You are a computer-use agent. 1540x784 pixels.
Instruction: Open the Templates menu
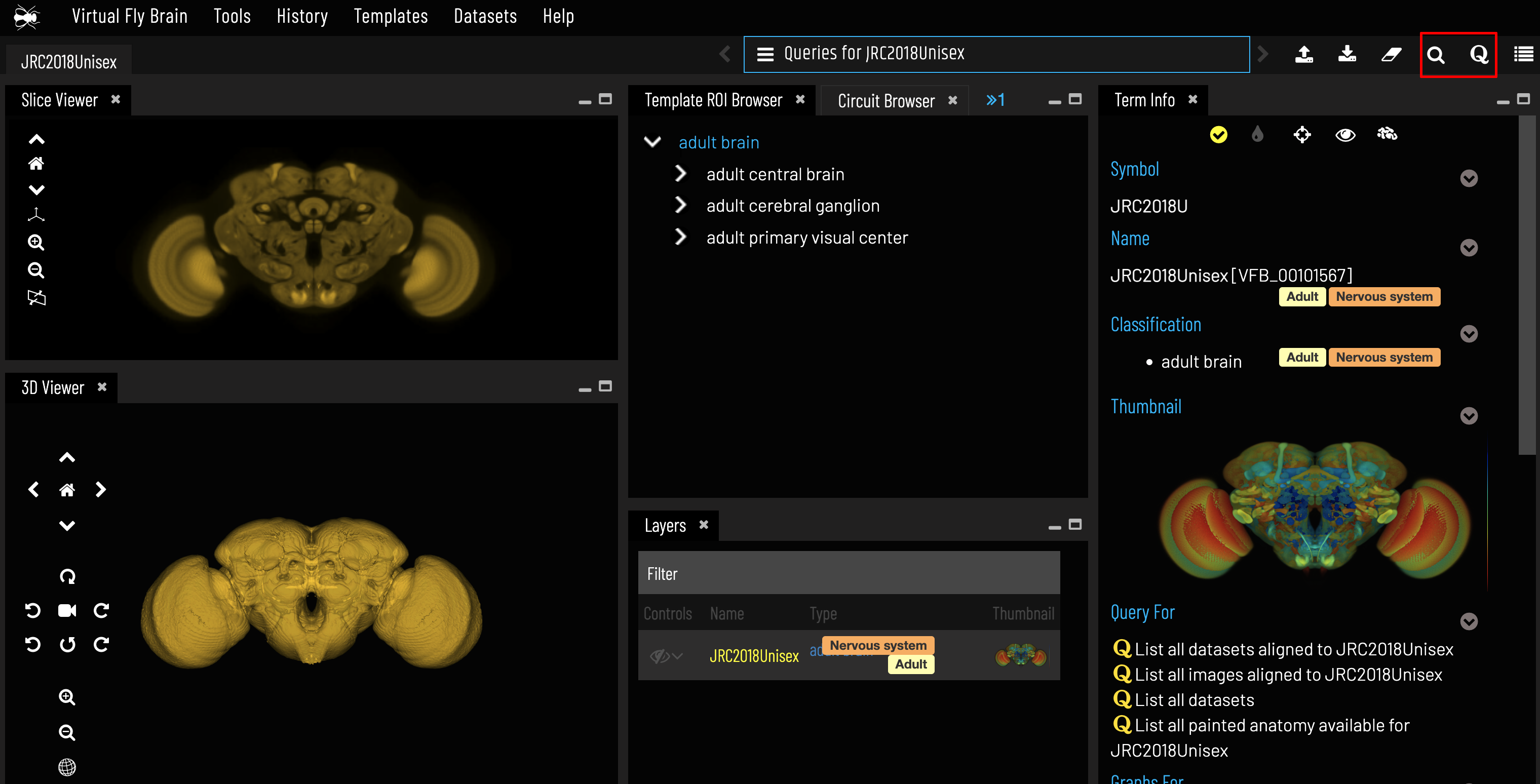tap(391, 16)
